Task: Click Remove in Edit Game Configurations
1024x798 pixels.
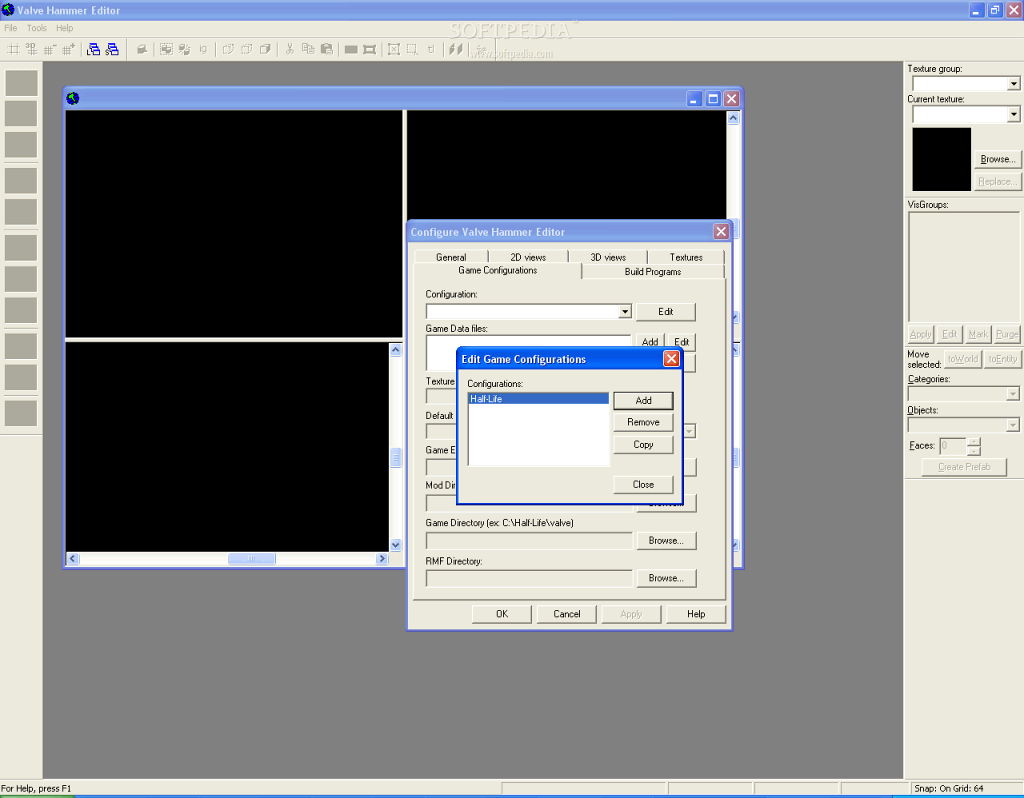Action: [x=643, y=423]
